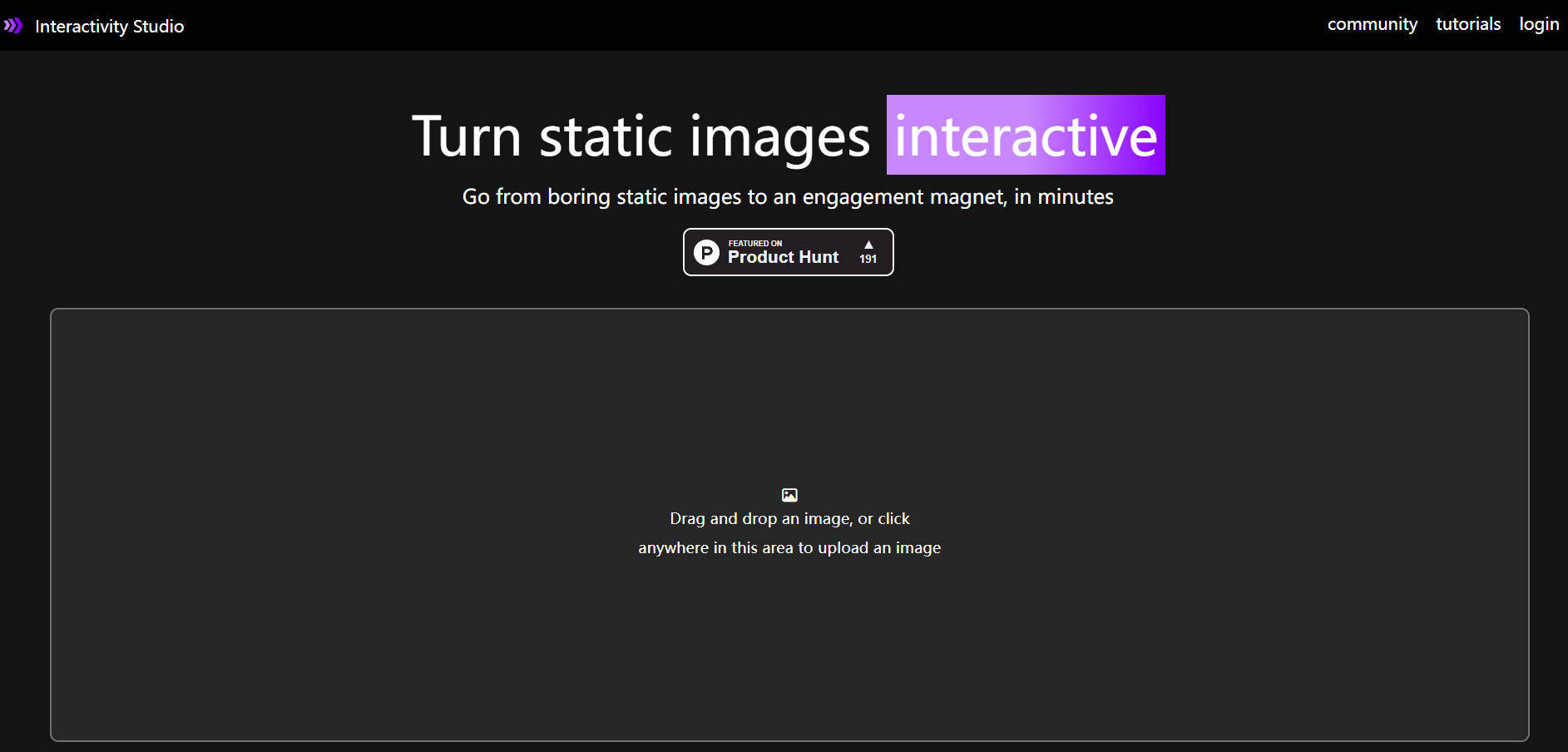Open the community page
Image resolution: width=1568 pixels, height=752 pixels.
click(x=1373, y=23)
